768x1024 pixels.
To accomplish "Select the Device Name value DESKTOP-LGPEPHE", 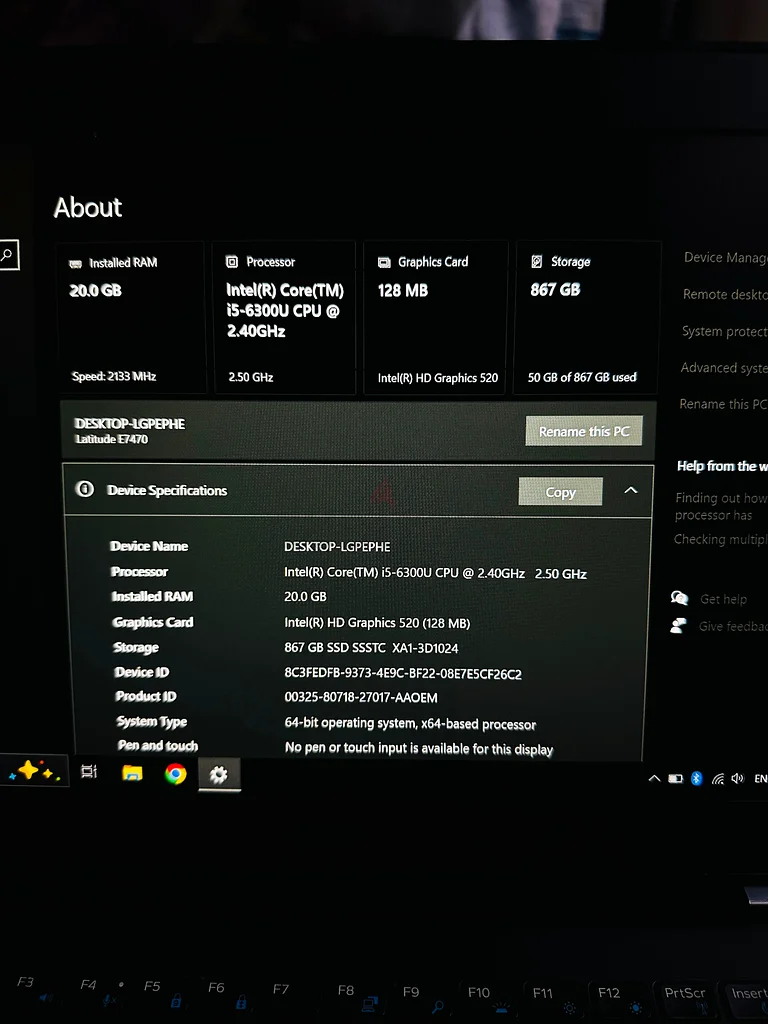I will point(337,547).
